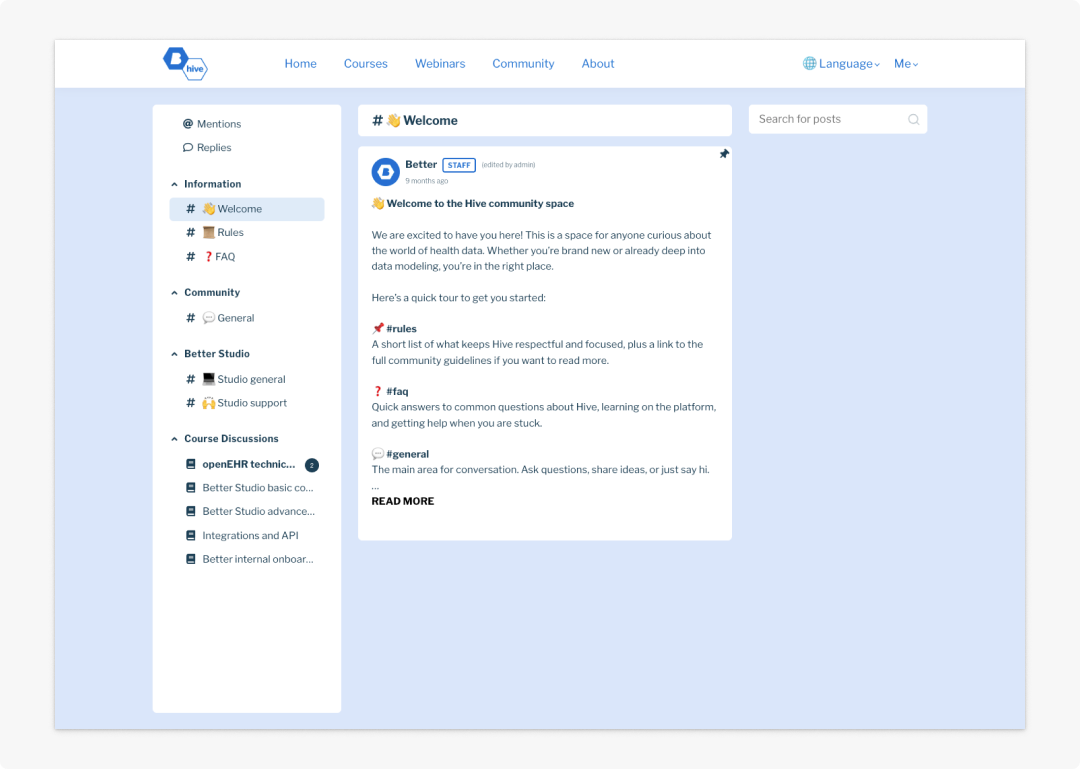Image resolution: width=1080 pixels, height=769 pixels.
Task: Open Webinars in top navigation
Action: tap(440, 63)
